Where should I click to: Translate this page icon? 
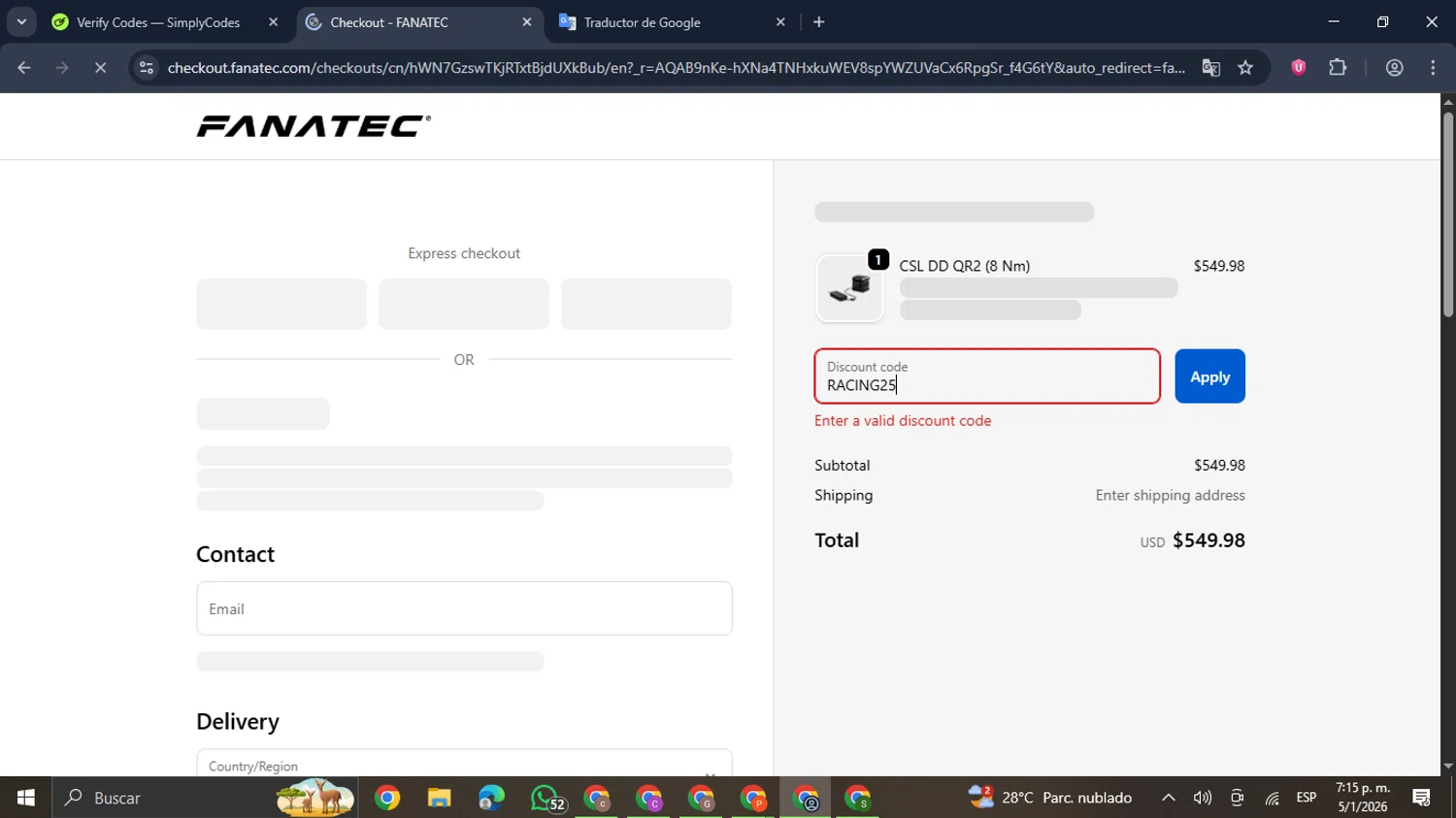click(1210, 68)
